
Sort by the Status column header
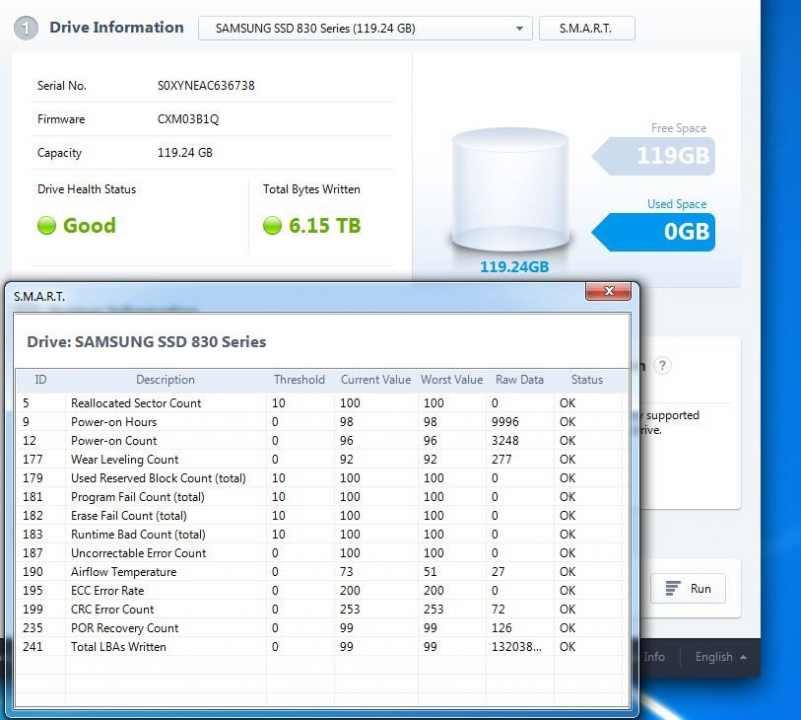tap(587, 380)
